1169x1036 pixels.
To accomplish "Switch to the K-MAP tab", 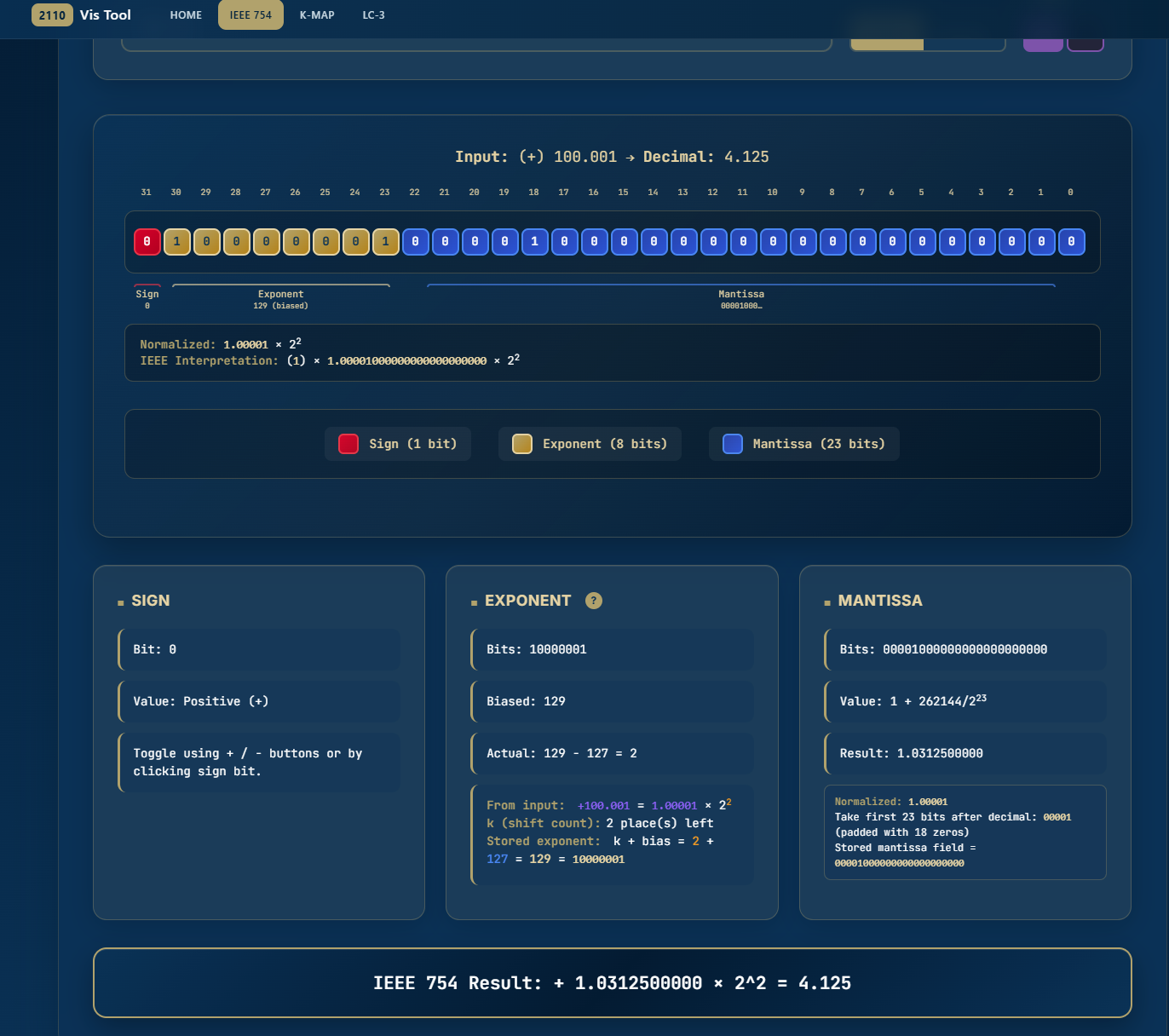I will (316, 14).
